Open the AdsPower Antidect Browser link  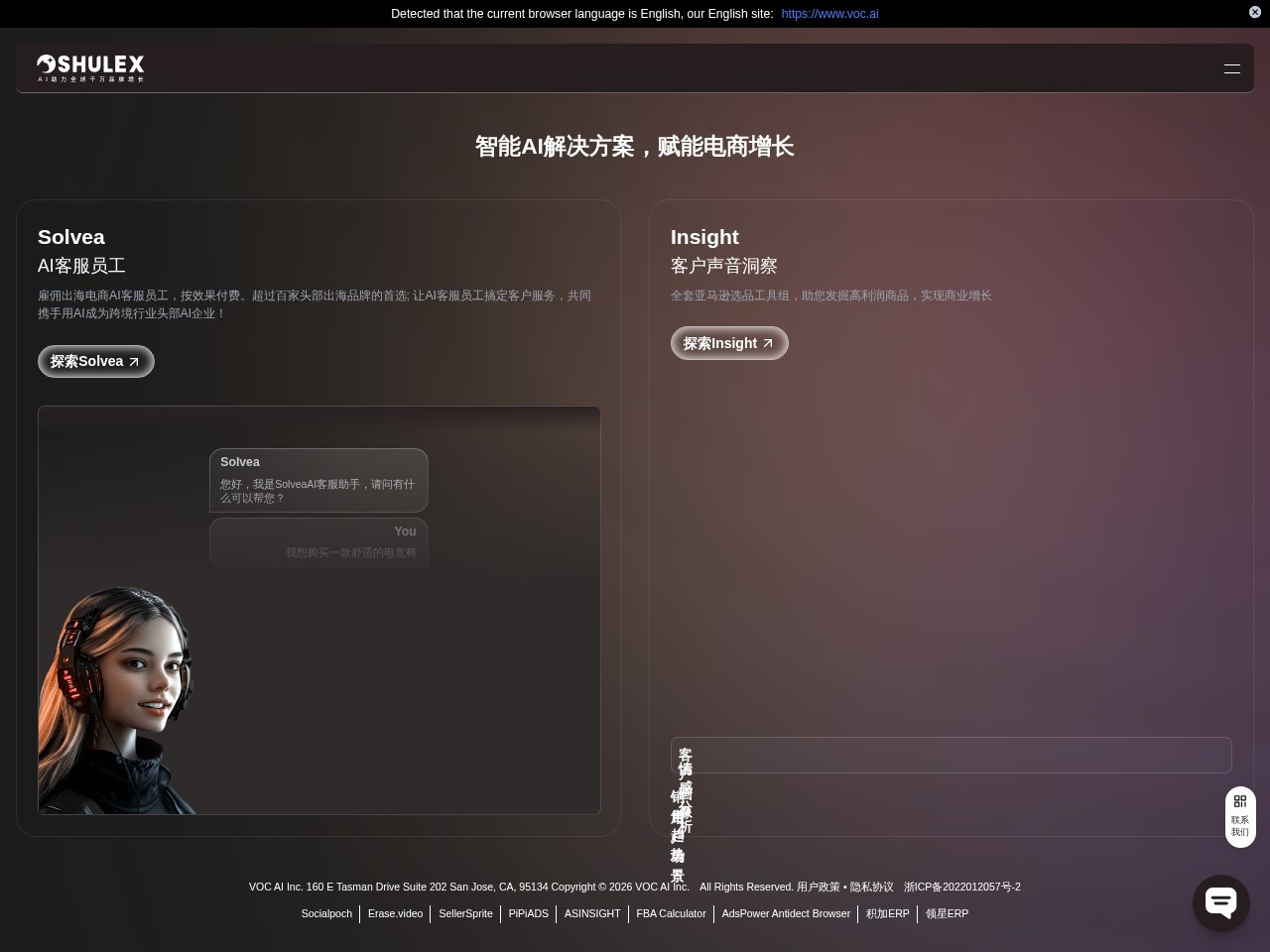[786, 913]
